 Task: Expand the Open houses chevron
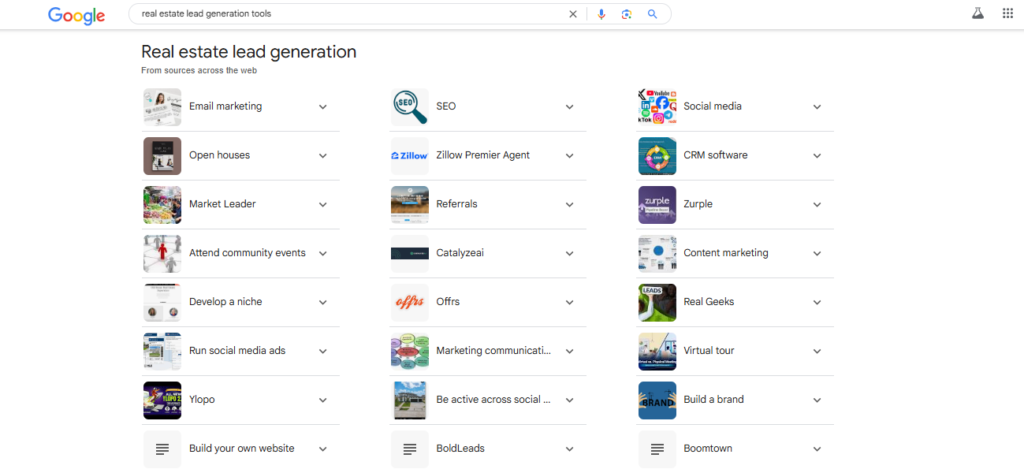[323, 156]
